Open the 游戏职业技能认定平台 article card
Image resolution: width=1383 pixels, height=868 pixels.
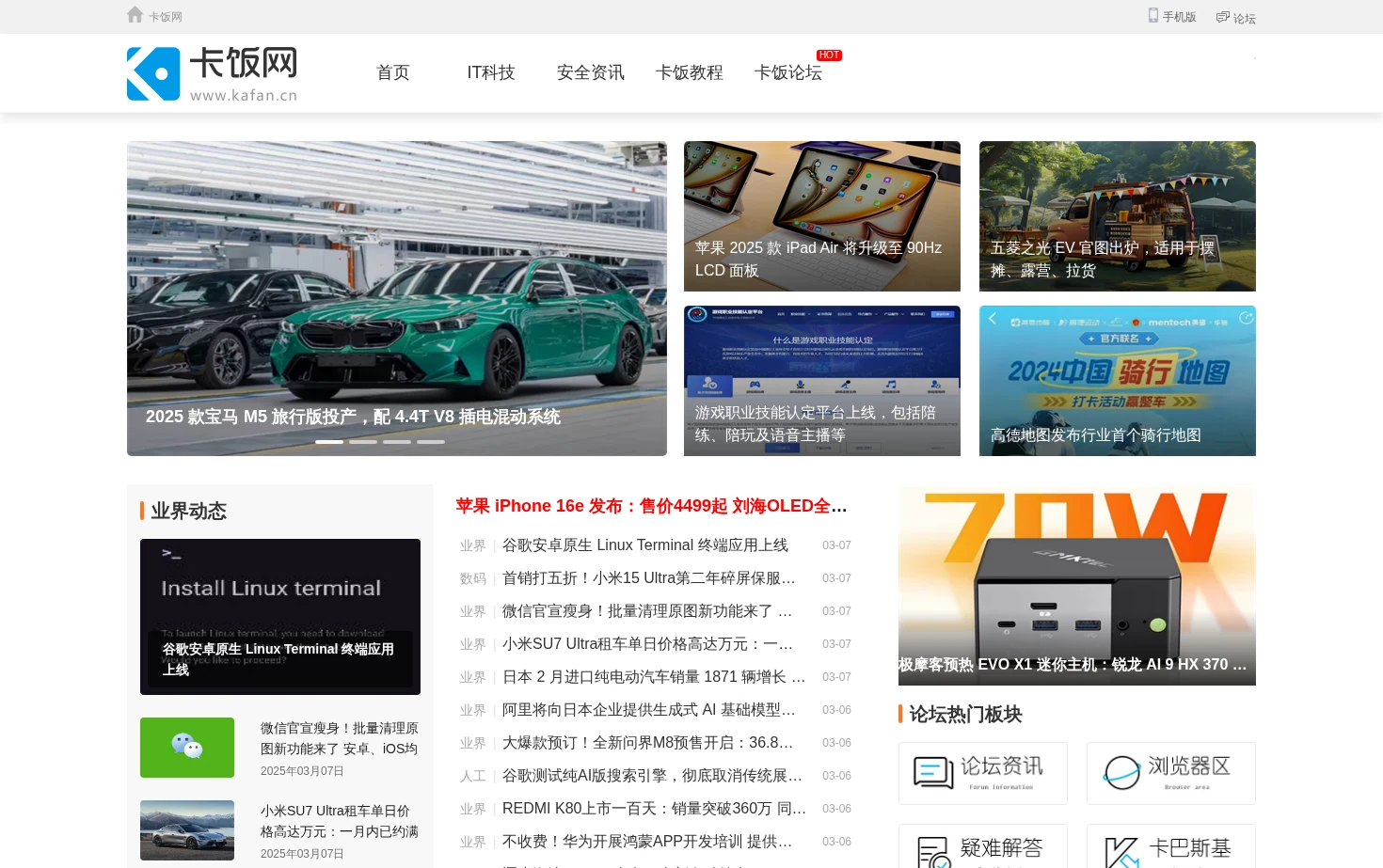click(822, 381)
